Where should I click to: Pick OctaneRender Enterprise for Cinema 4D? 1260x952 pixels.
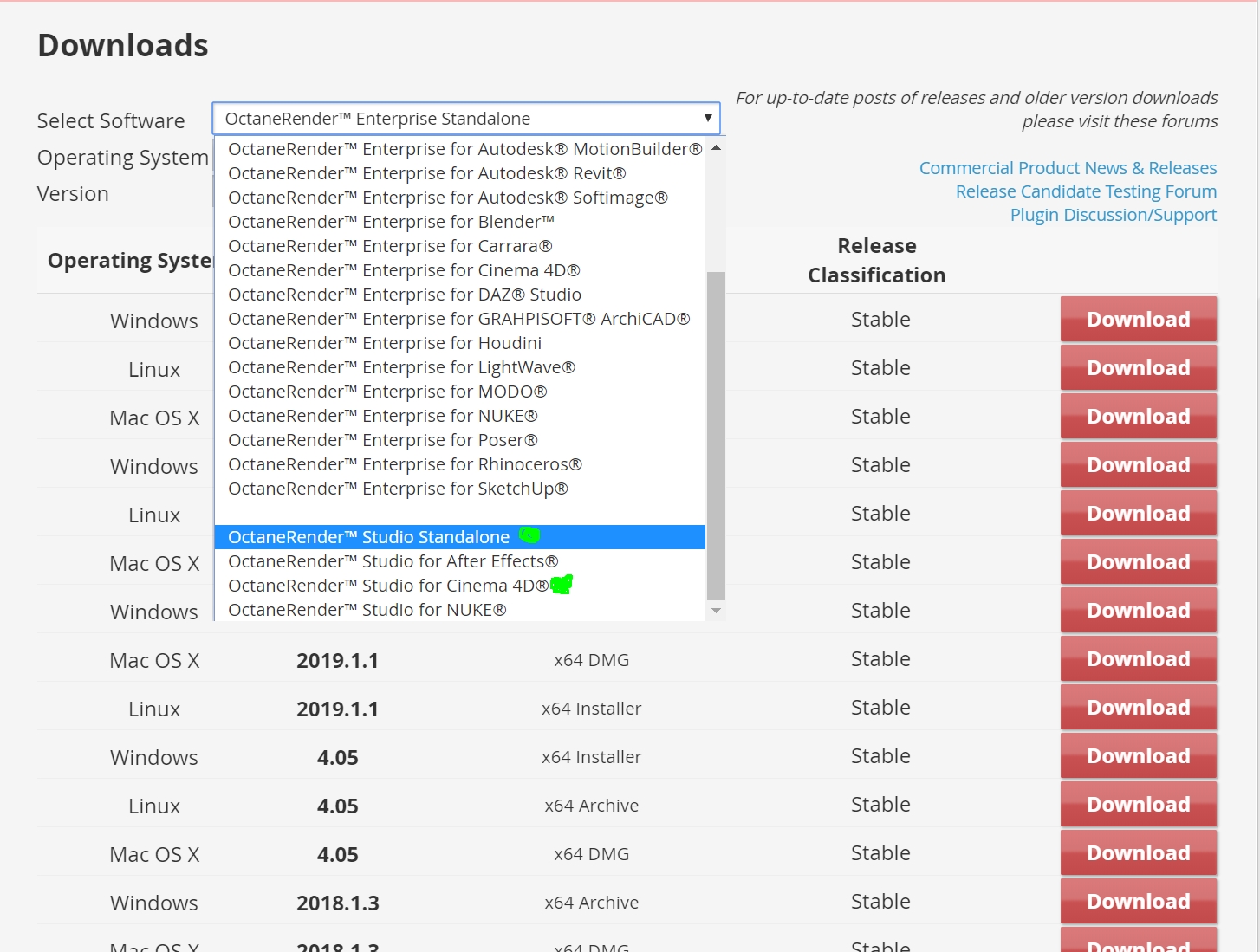[460, 270]
